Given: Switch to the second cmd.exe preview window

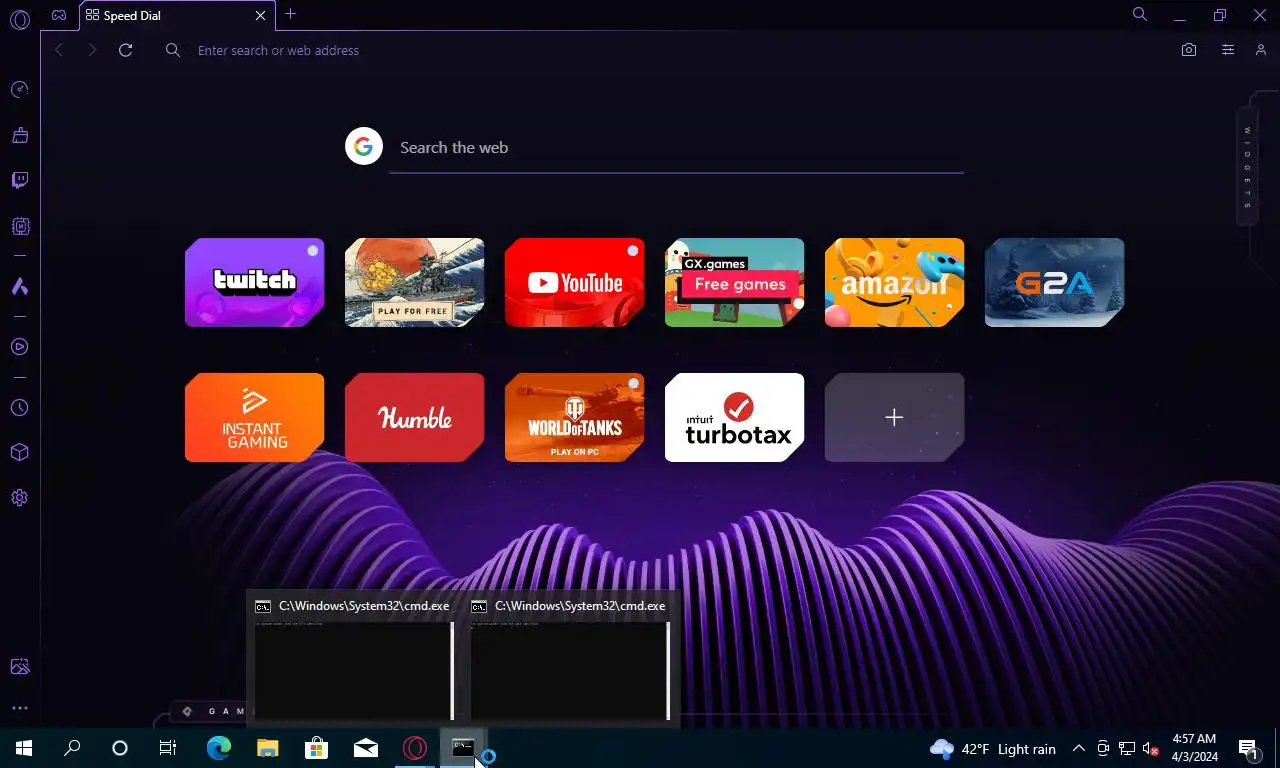Looking at the screenshot, I should click(570, 660).
